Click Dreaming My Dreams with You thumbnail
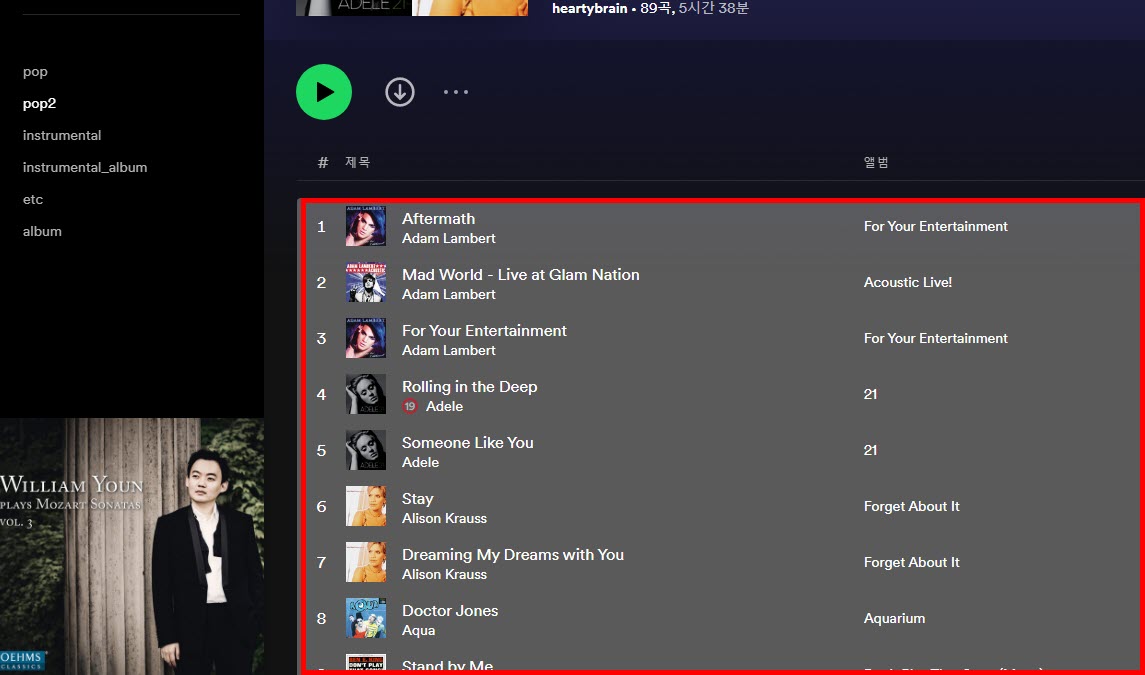Image resolution: width=1145 pixels, height=675 pixels. (366, 562)
